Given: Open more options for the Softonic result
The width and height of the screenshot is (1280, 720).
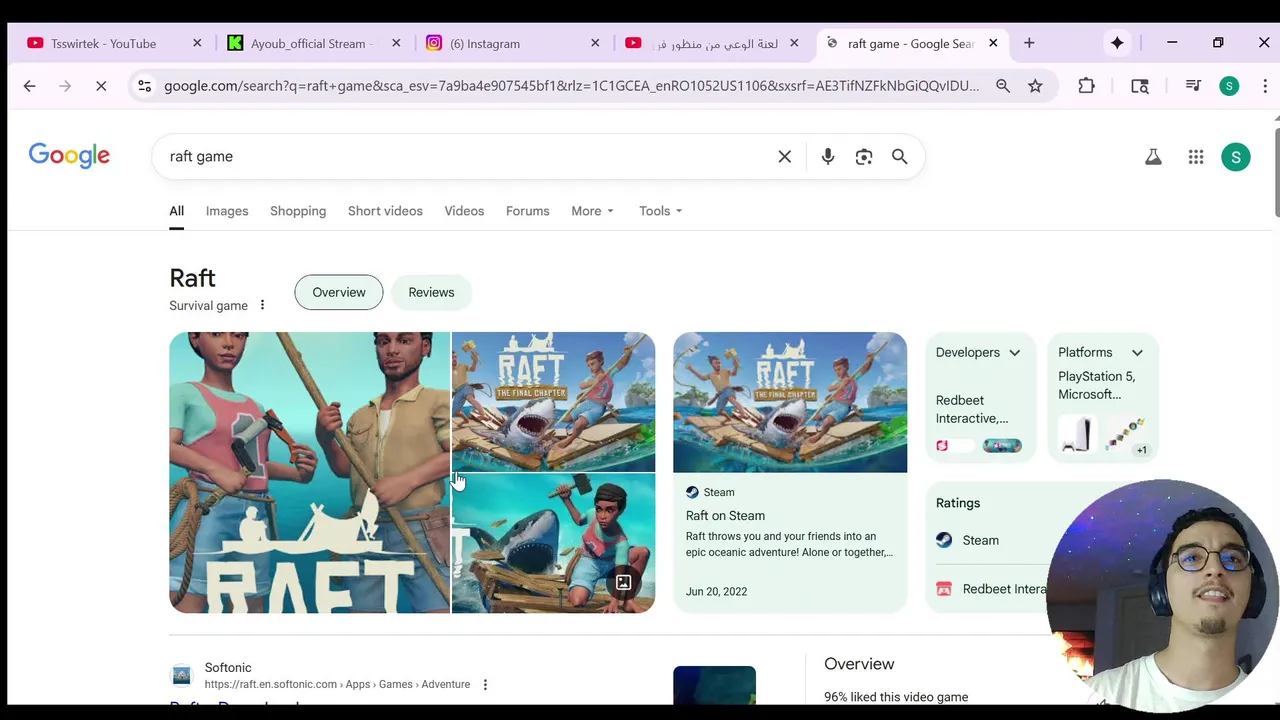Looking at the screenshot, I should [485, 684].
